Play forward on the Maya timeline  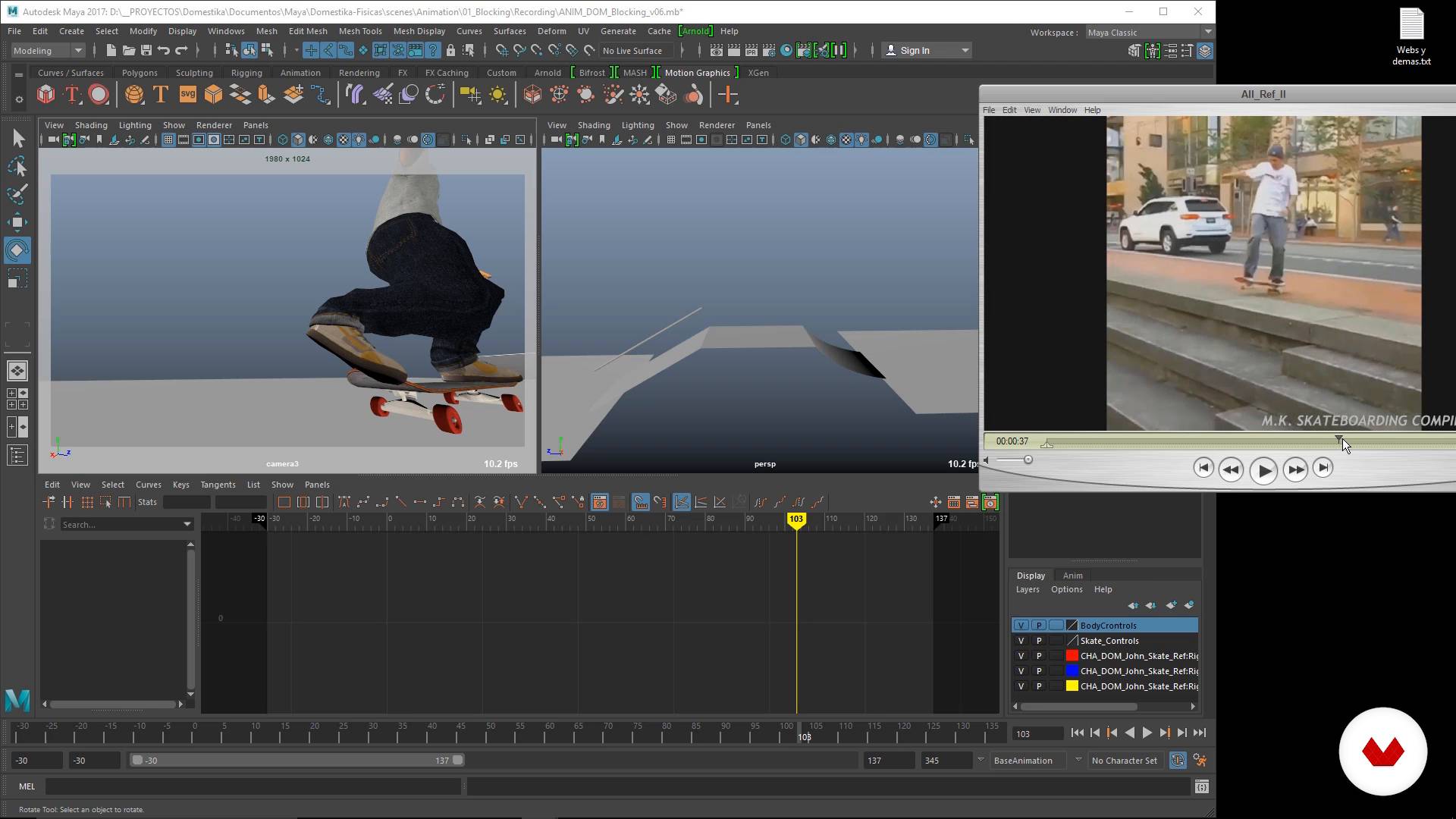pos(1147,733)
